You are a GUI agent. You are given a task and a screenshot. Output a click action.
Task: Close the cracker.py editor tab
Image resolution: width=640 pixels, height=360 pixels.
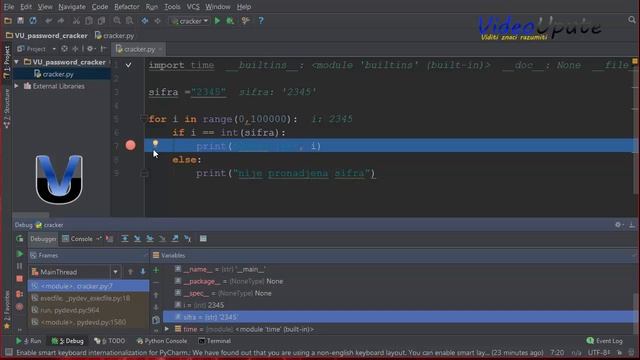[160, 49]
